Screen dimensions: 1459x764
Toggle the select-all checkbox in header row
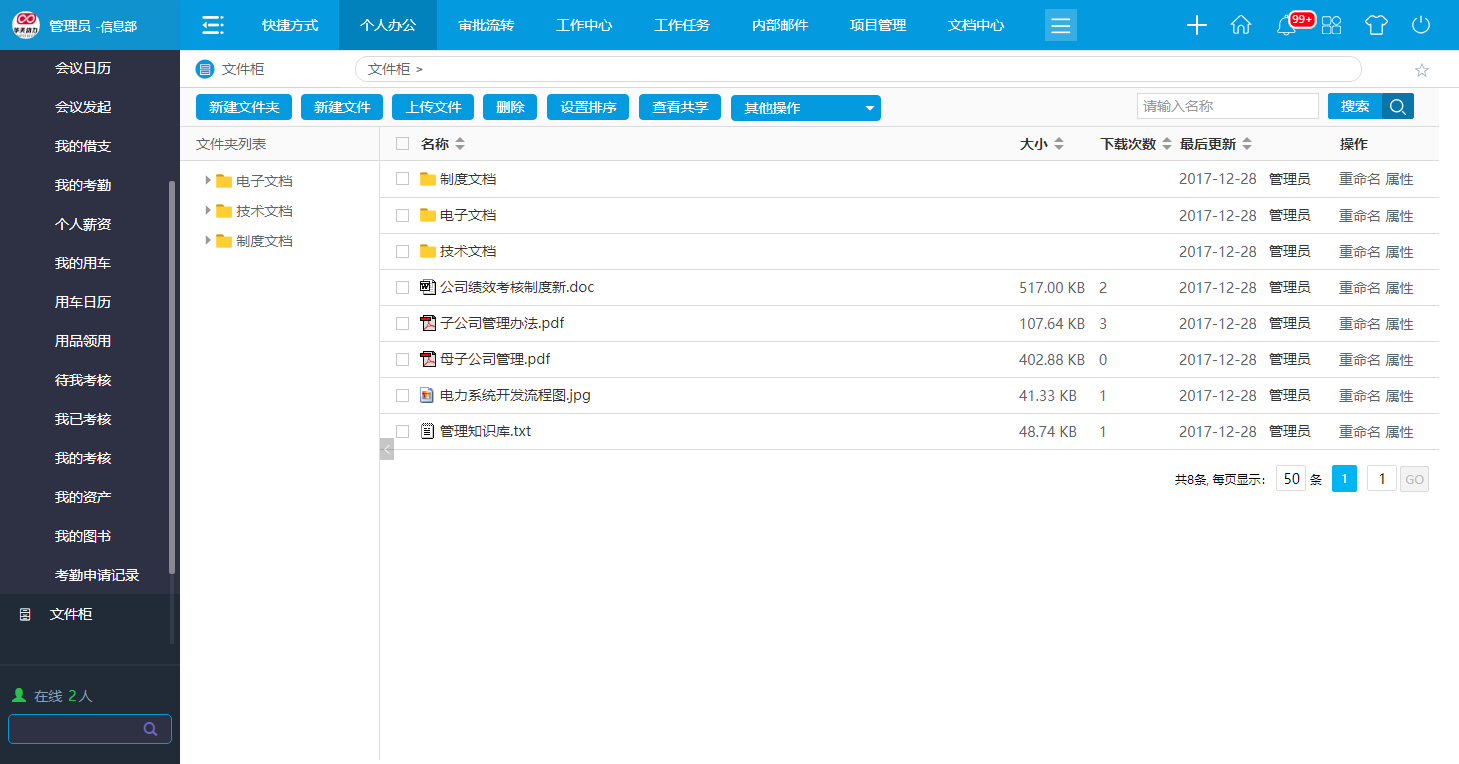click(x=402, y=144)
